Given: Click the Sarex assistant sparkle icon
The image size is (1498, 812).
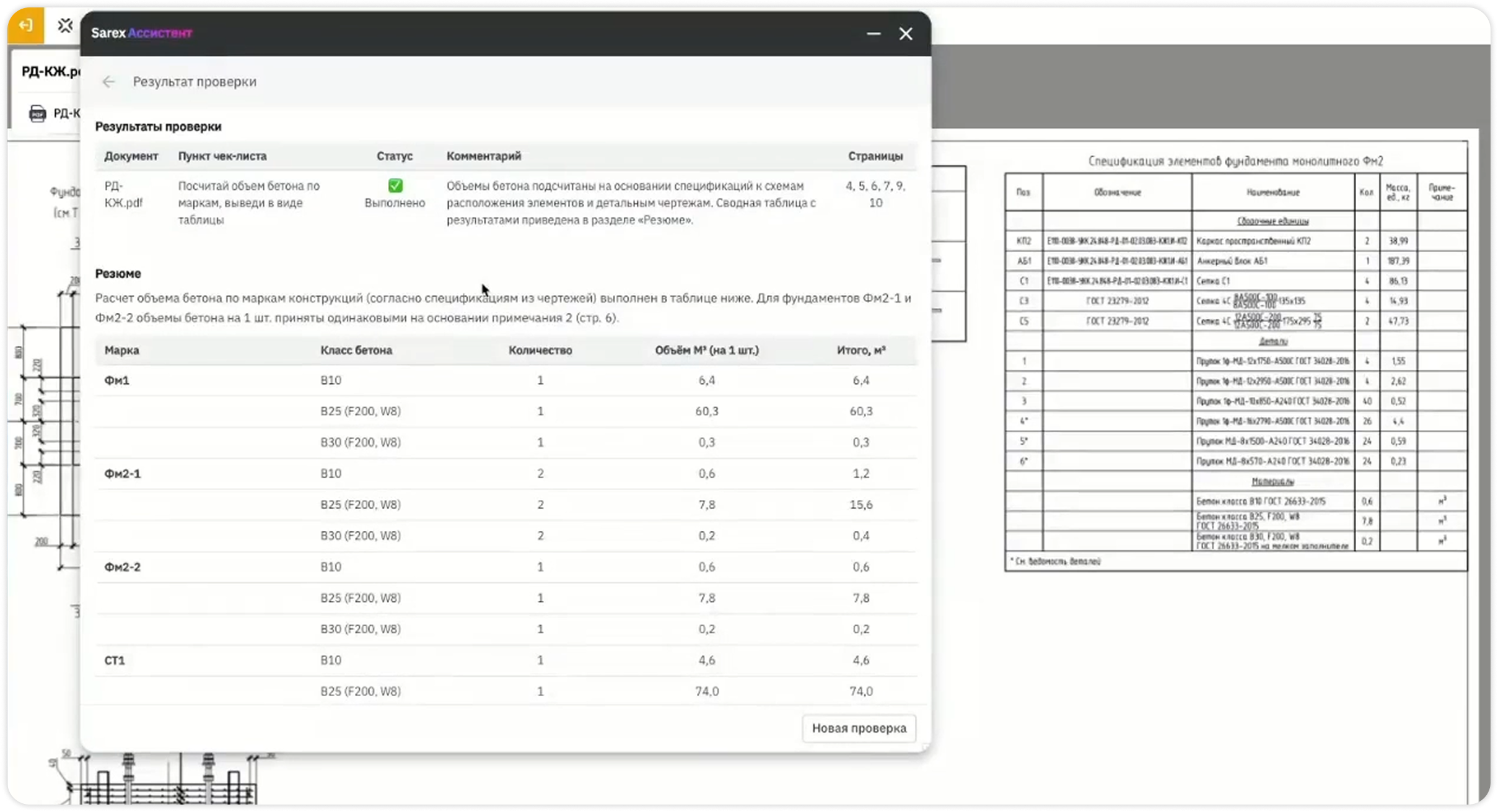Looking at the screenshot, I should tap(64, 25).
